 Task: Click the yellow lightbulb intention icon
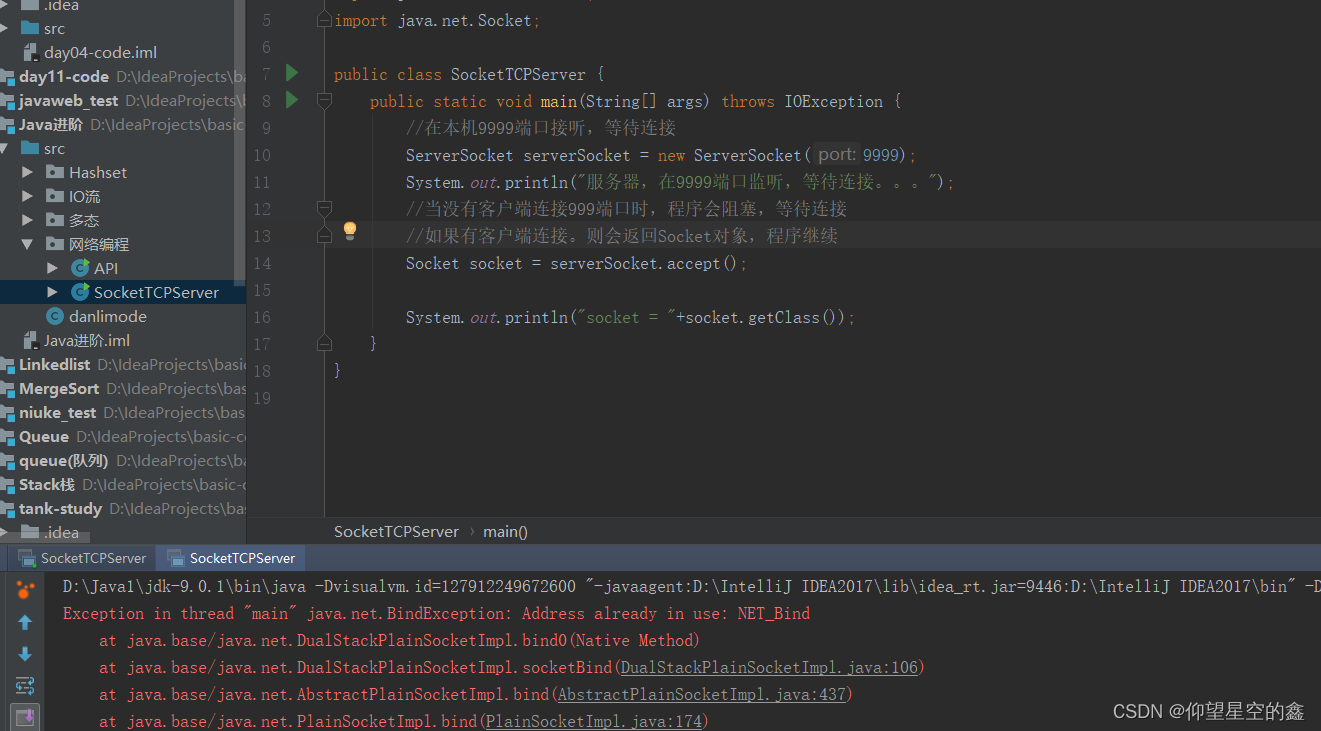pyautogui.click(x=350, y=231)
